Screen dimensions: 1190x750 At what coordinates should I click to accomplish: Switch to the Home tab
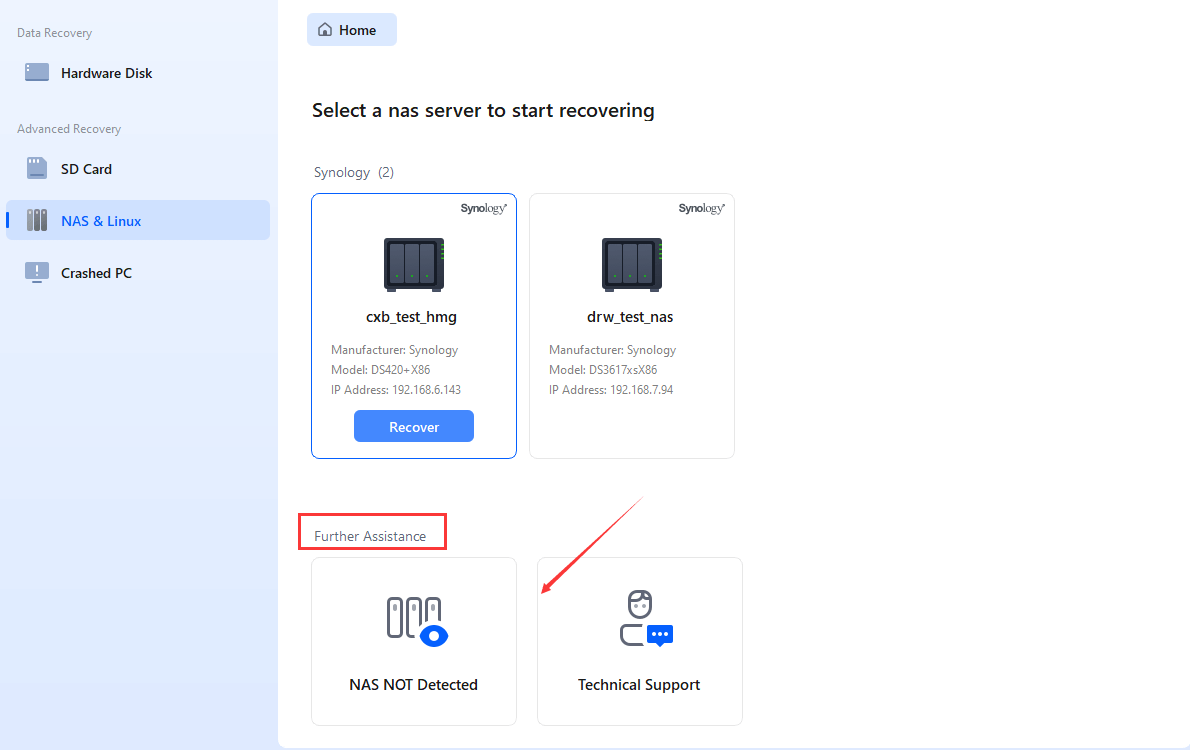pos(351,29)
